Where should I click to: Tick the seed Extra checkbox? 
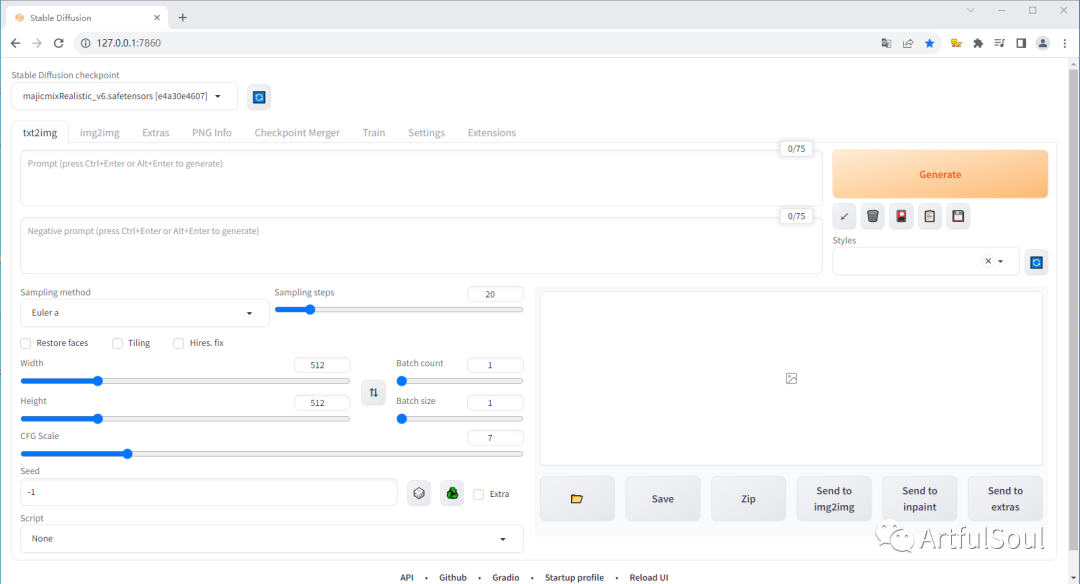[479, 494]
